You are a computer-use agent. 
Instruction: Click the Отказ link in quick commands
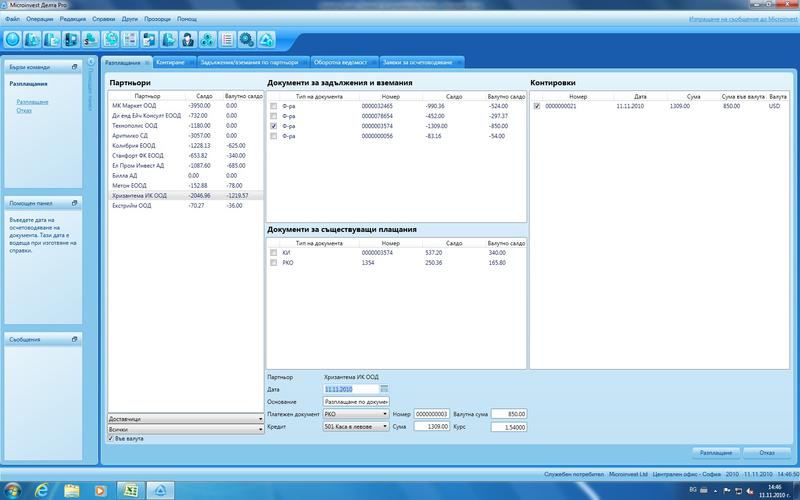[23, 110]
